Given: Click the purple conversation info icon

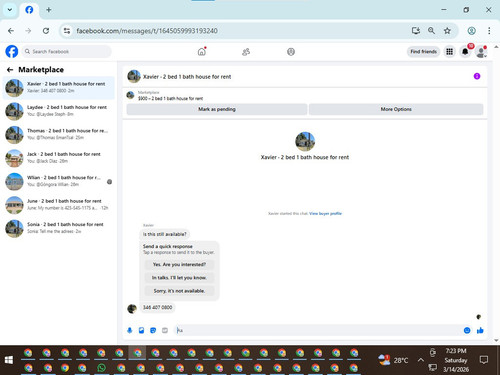Looking at the screenshot, I should pos(477,76).
